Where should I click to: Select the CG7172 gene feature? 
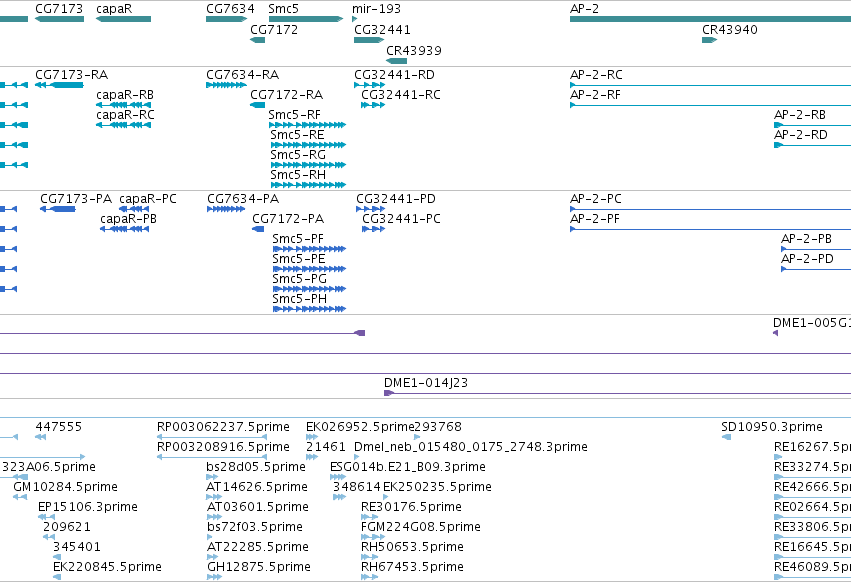coord(257,40)
